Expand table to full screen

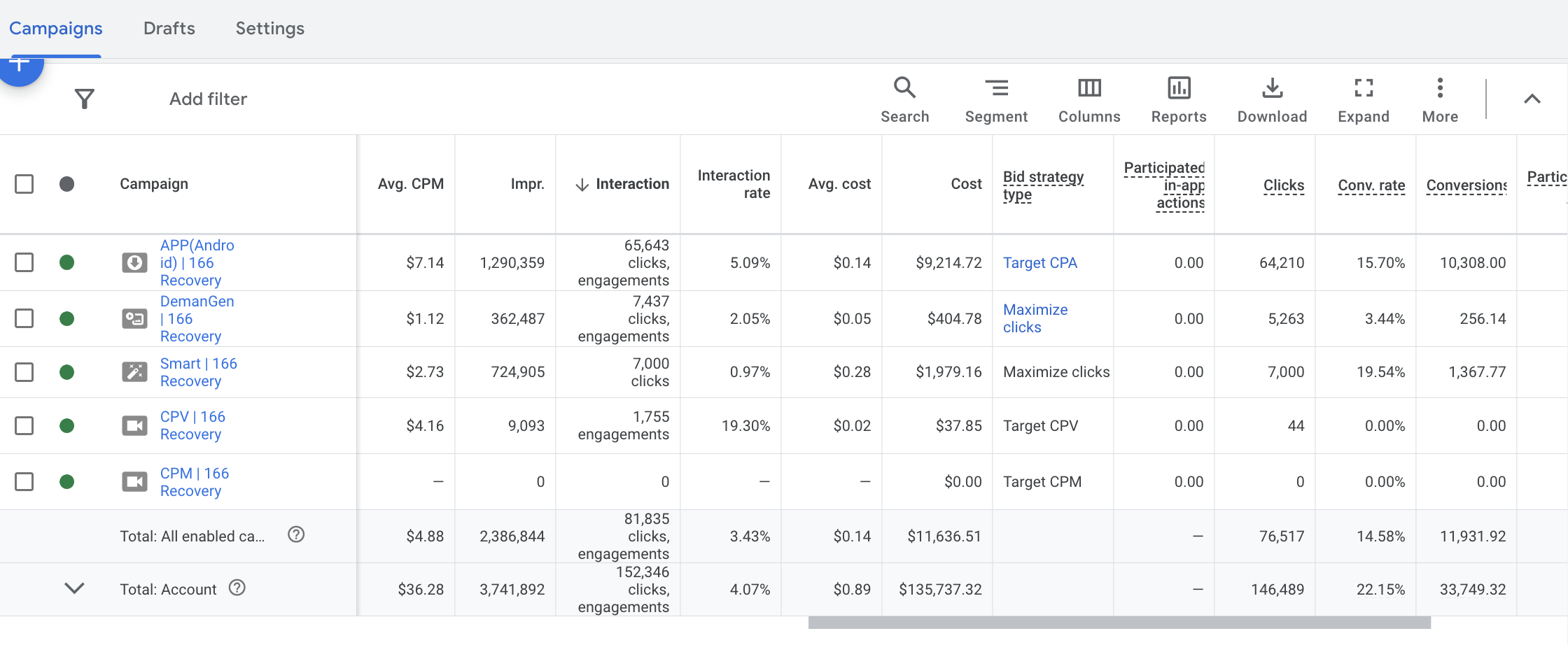click(x=1363, y=88)
